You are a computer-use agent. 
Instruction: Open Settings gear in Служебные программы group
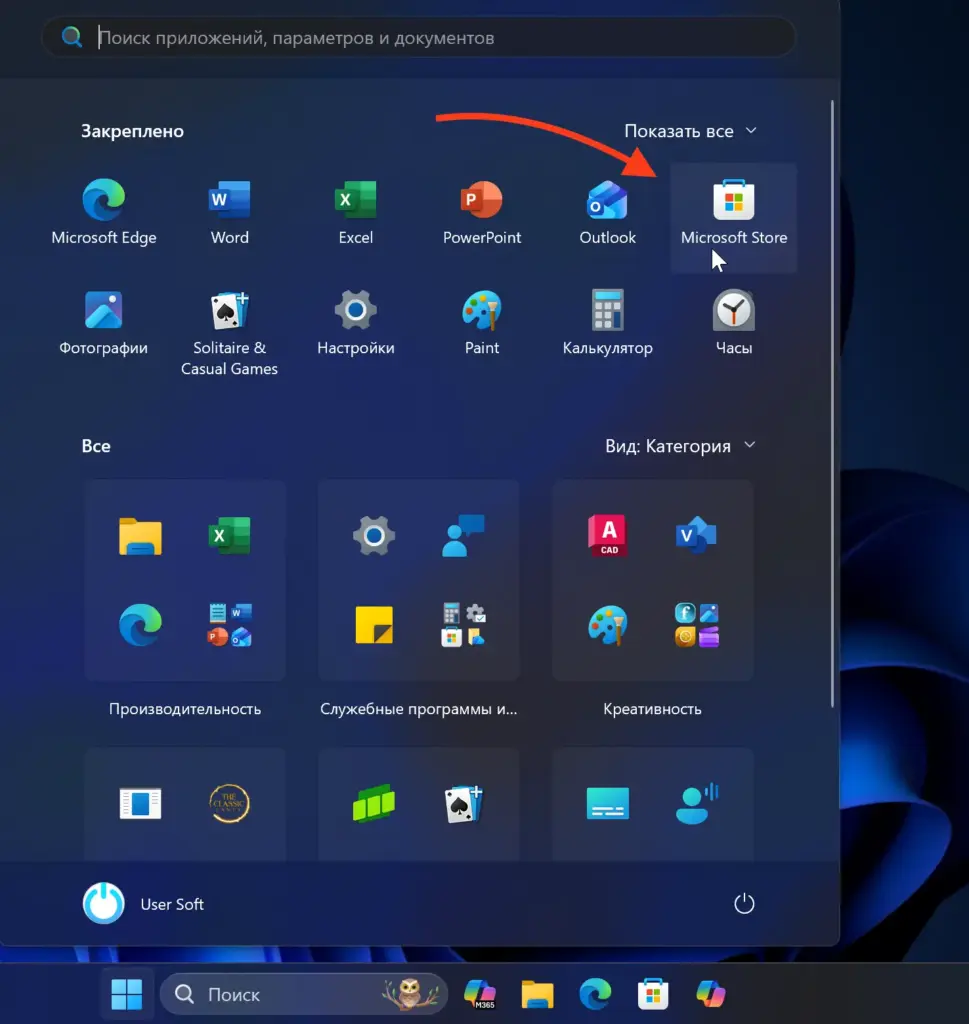click(x=373, y=536)
